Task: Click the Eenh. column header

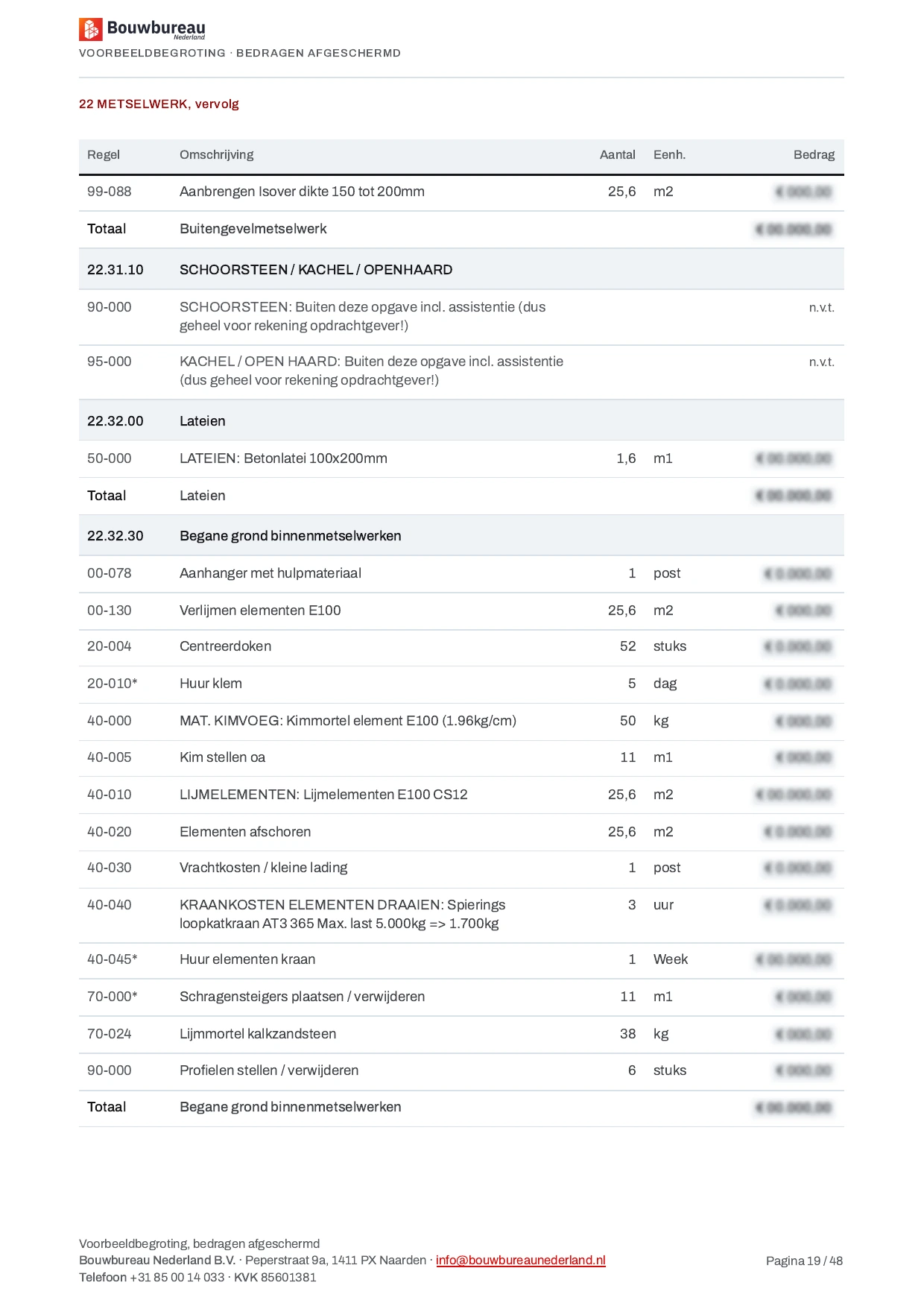Action: [x=669, y=155]
